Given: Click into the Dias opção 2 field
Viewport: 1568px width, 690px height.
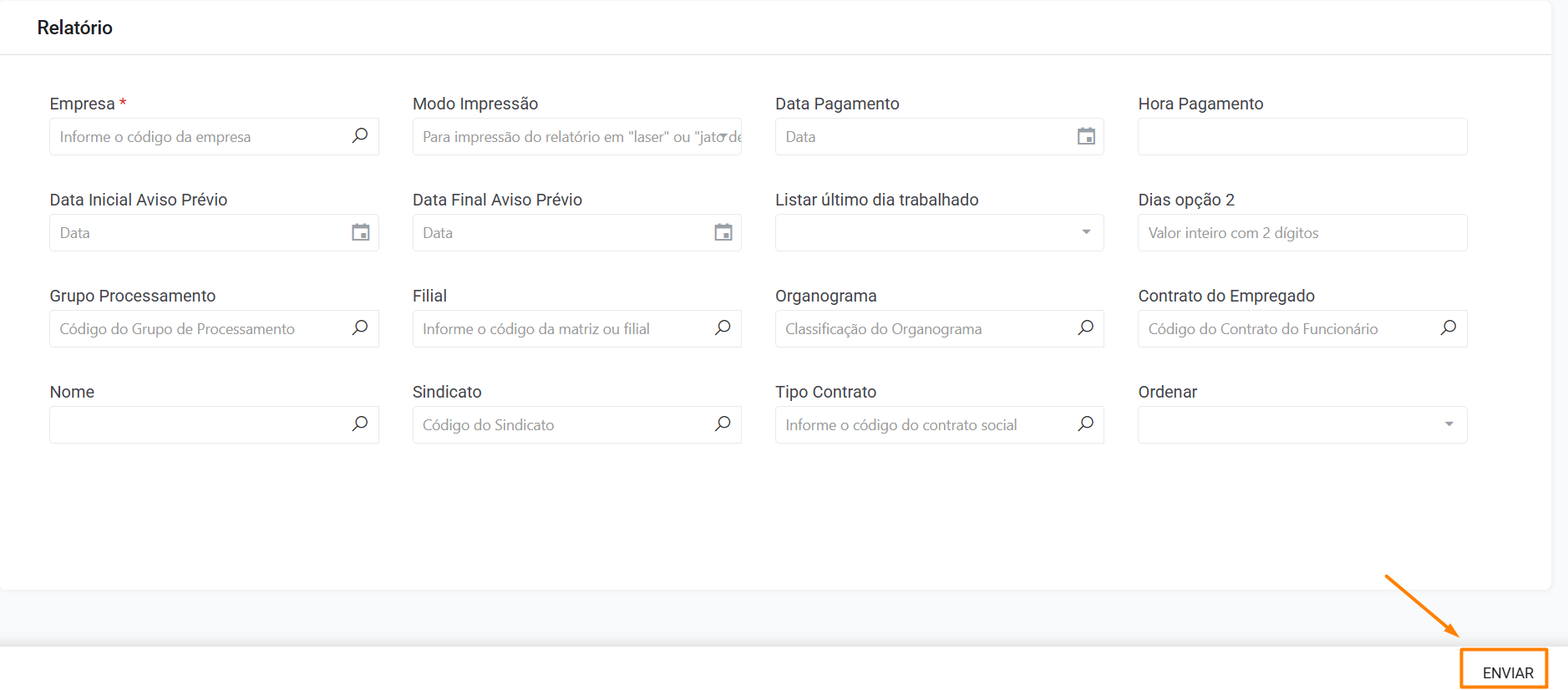Looking at the screenshot, I should [x=1302, y=233].
